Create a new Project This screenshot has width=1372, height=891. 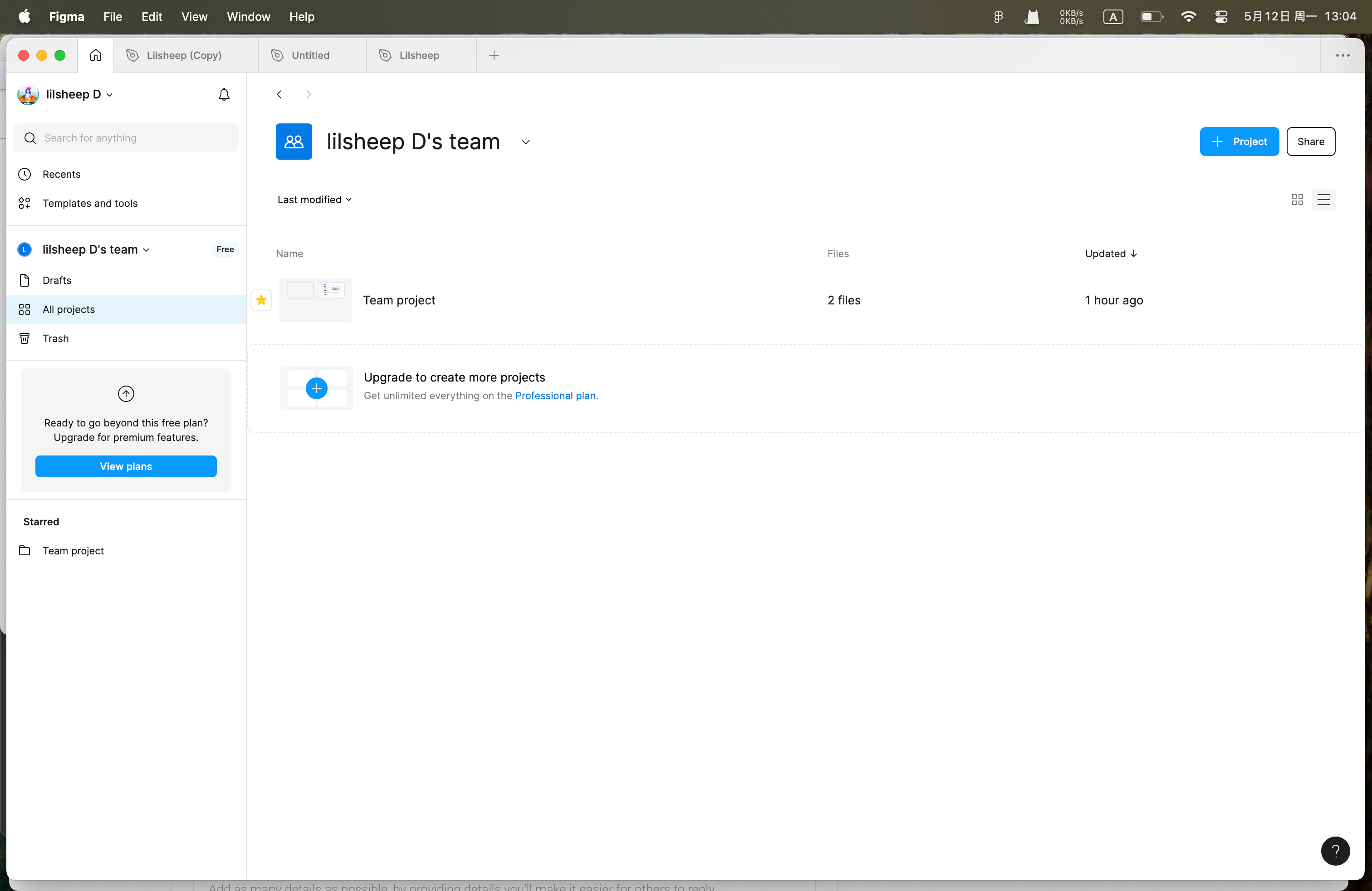pyautogui.click(x=1239, y=141)
